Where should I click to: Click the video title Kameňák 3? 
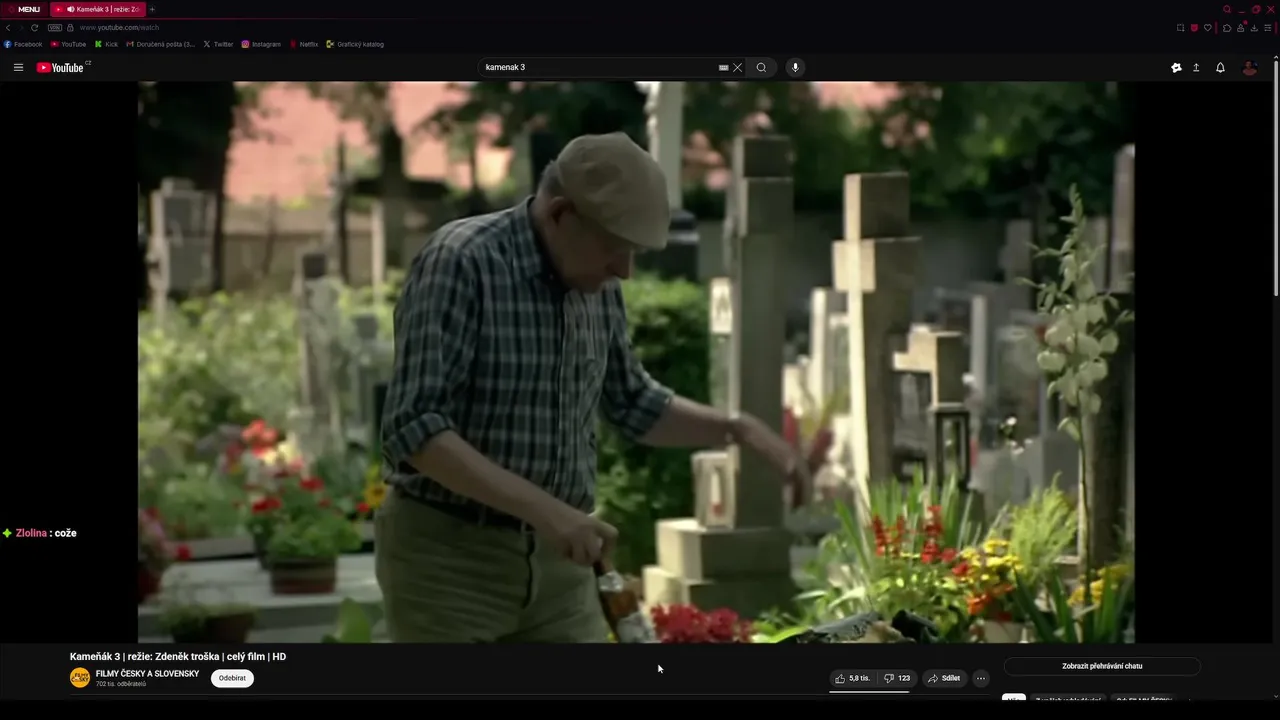pos(178,657)
